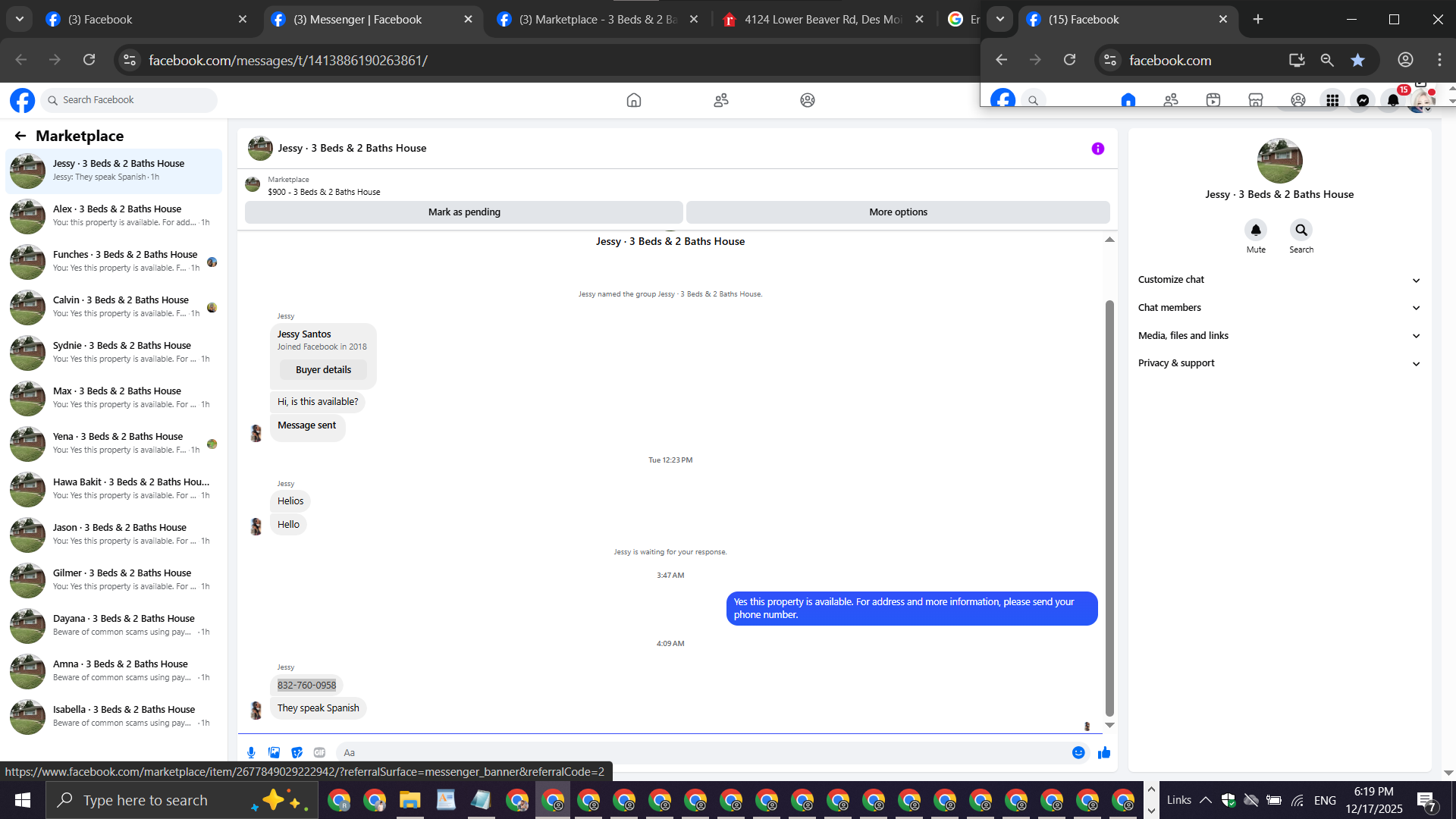
Task: Click the Buyer details button
Action: (323, 370)
